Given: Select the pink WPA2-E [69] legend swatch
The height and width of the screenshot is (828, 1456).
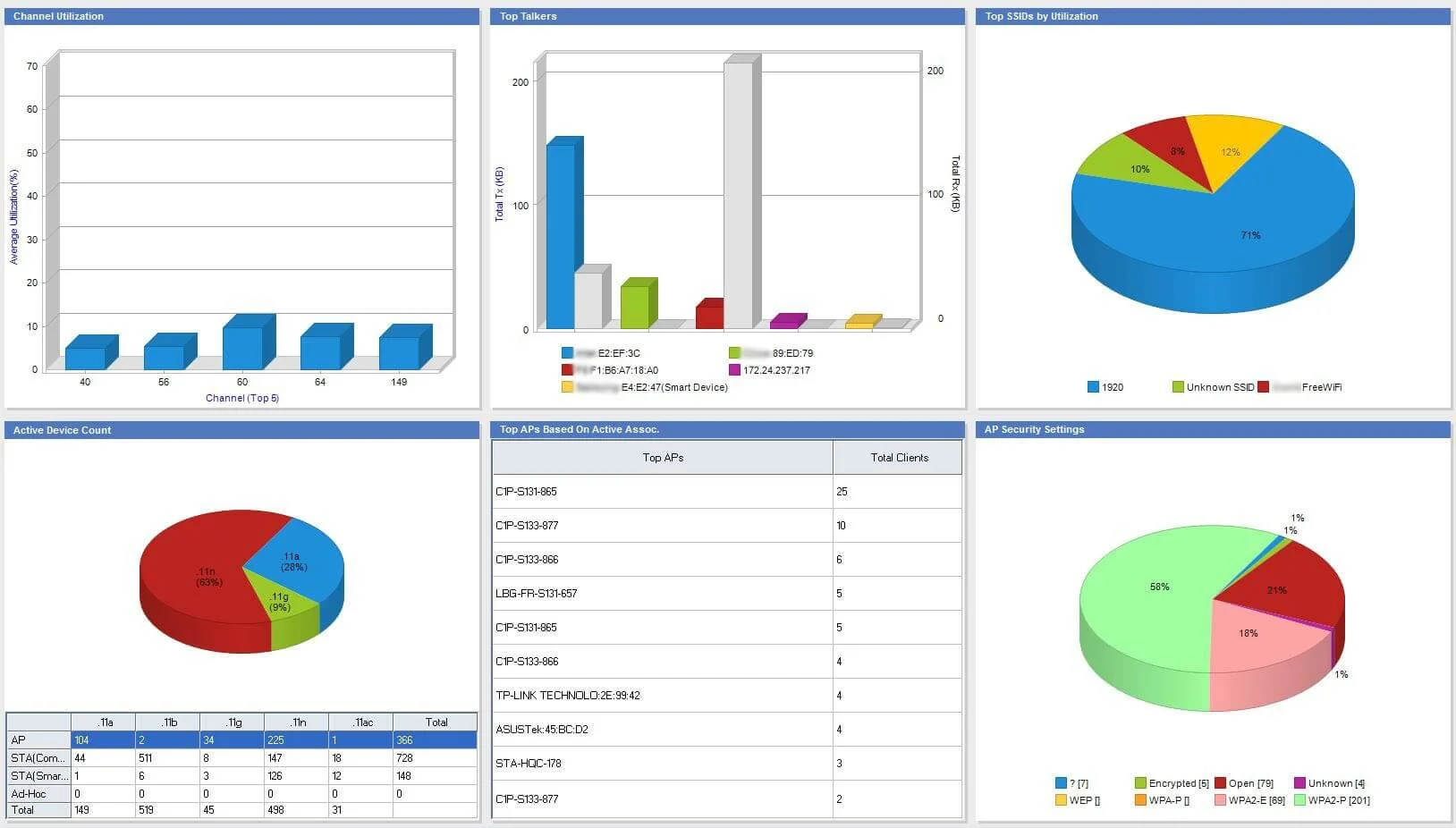Looking at the screenshot, I should click(1220, 800).
